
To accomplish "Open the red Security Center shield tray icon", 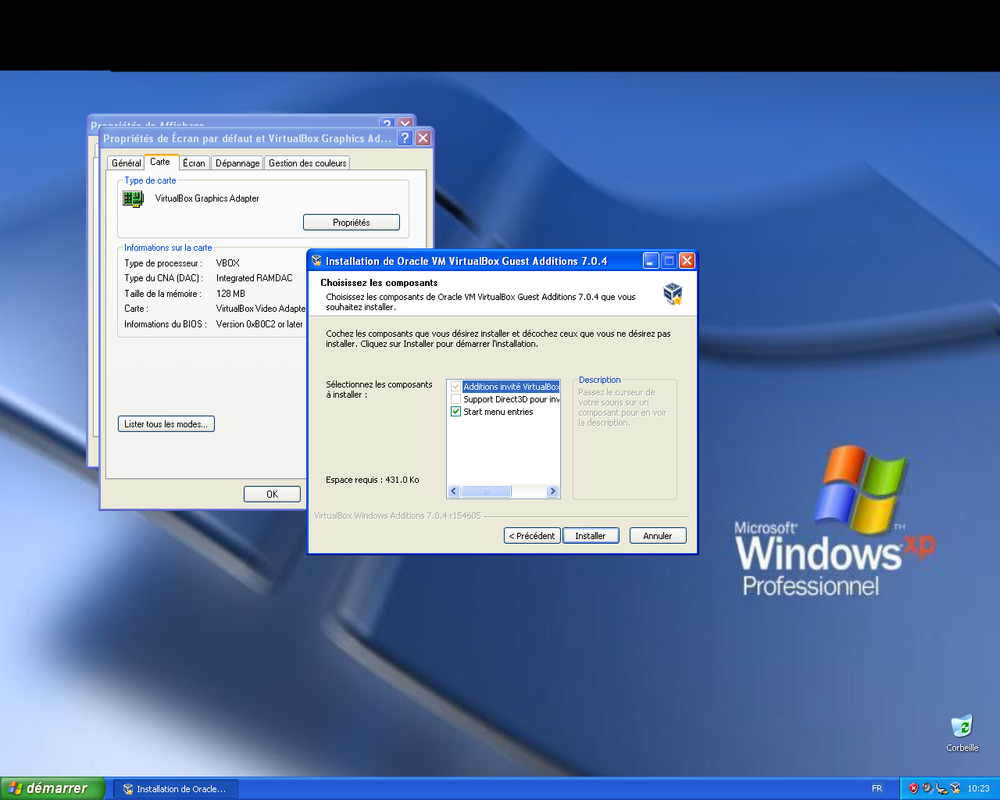I will pos(913,789).
